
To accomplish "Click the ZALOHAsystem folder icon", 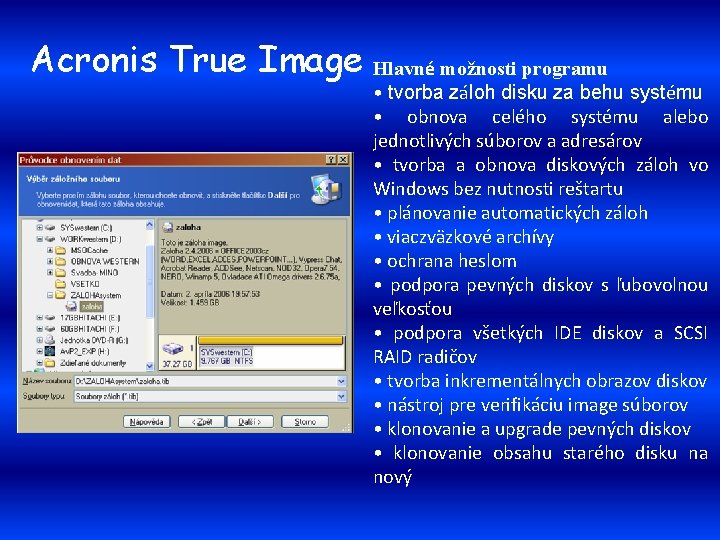I will coord(61,295).
